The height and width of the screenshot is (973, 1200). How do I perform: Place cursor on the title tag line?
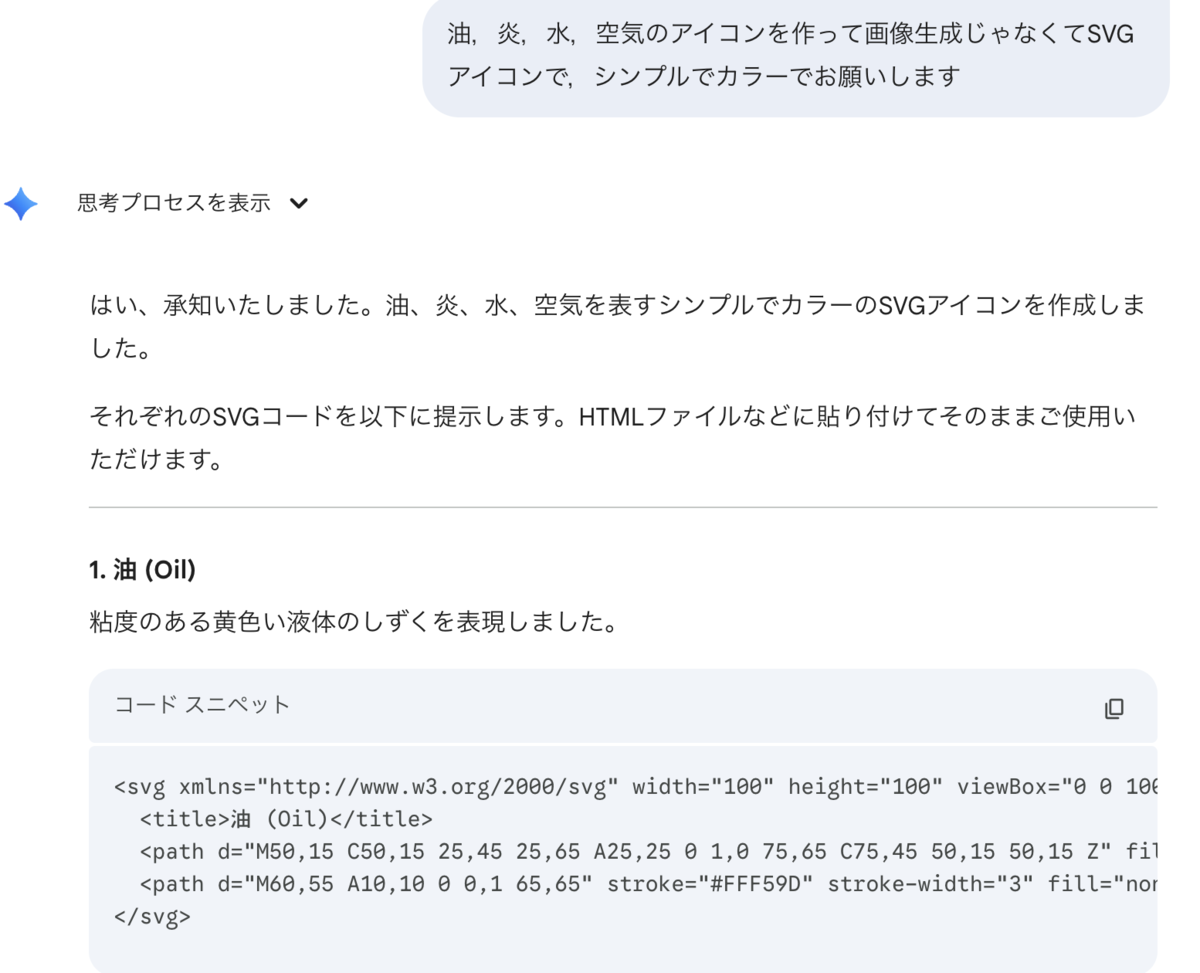click(x=286, y=819)
